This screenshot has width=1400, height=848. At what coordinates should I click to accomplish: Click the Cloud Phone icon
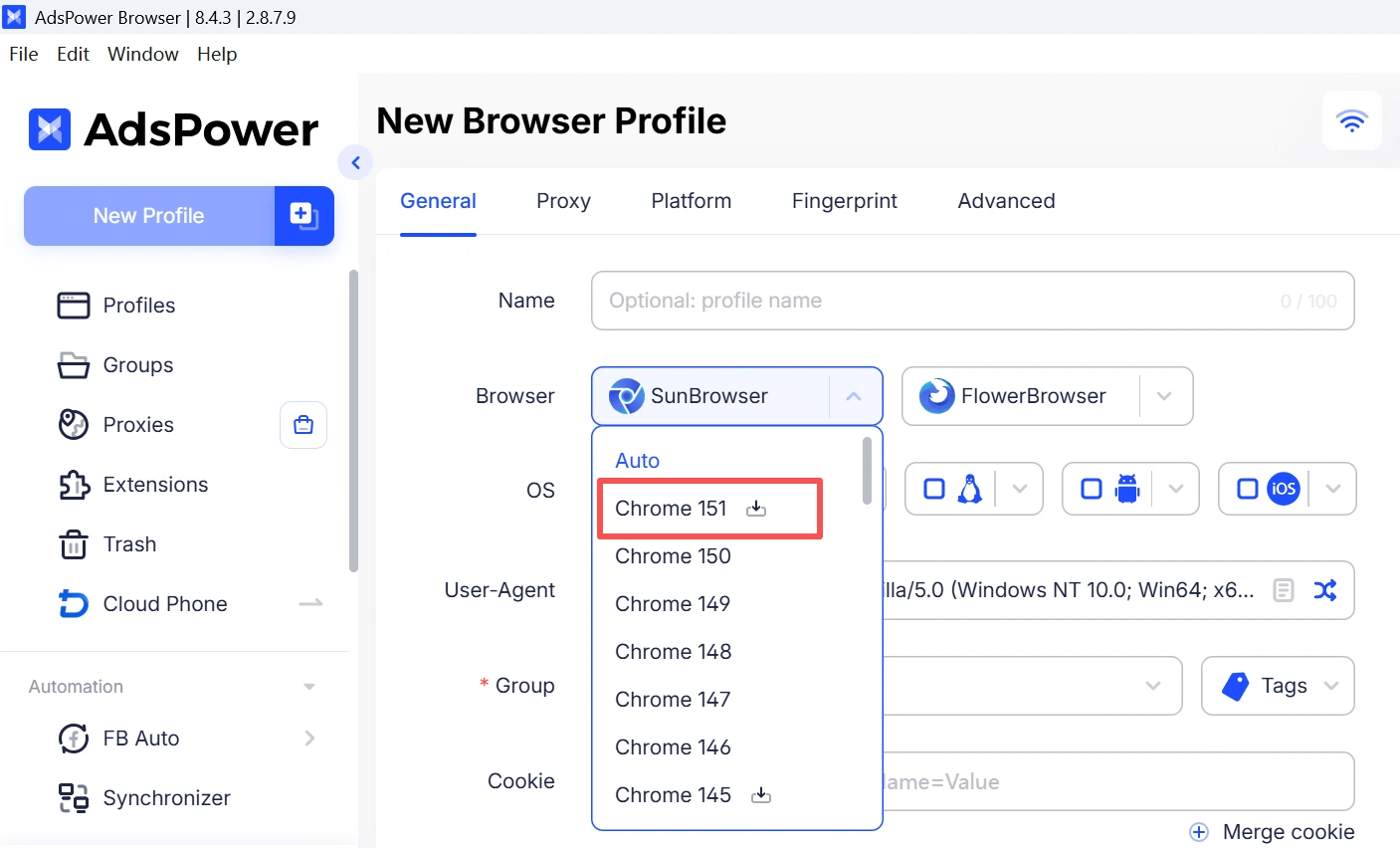73,604
